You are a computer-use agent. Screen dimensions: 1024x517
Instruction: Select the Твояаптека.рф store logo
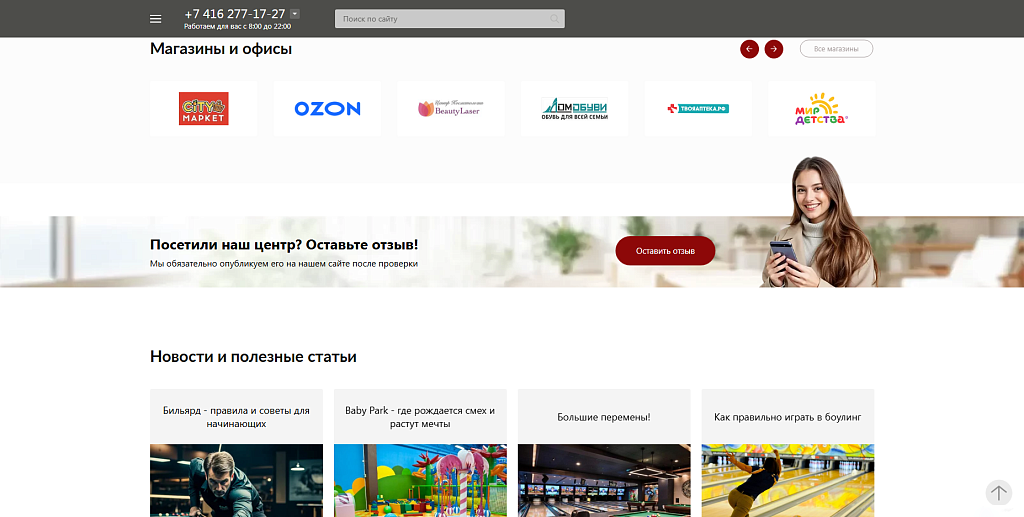(x=698, y=109)
